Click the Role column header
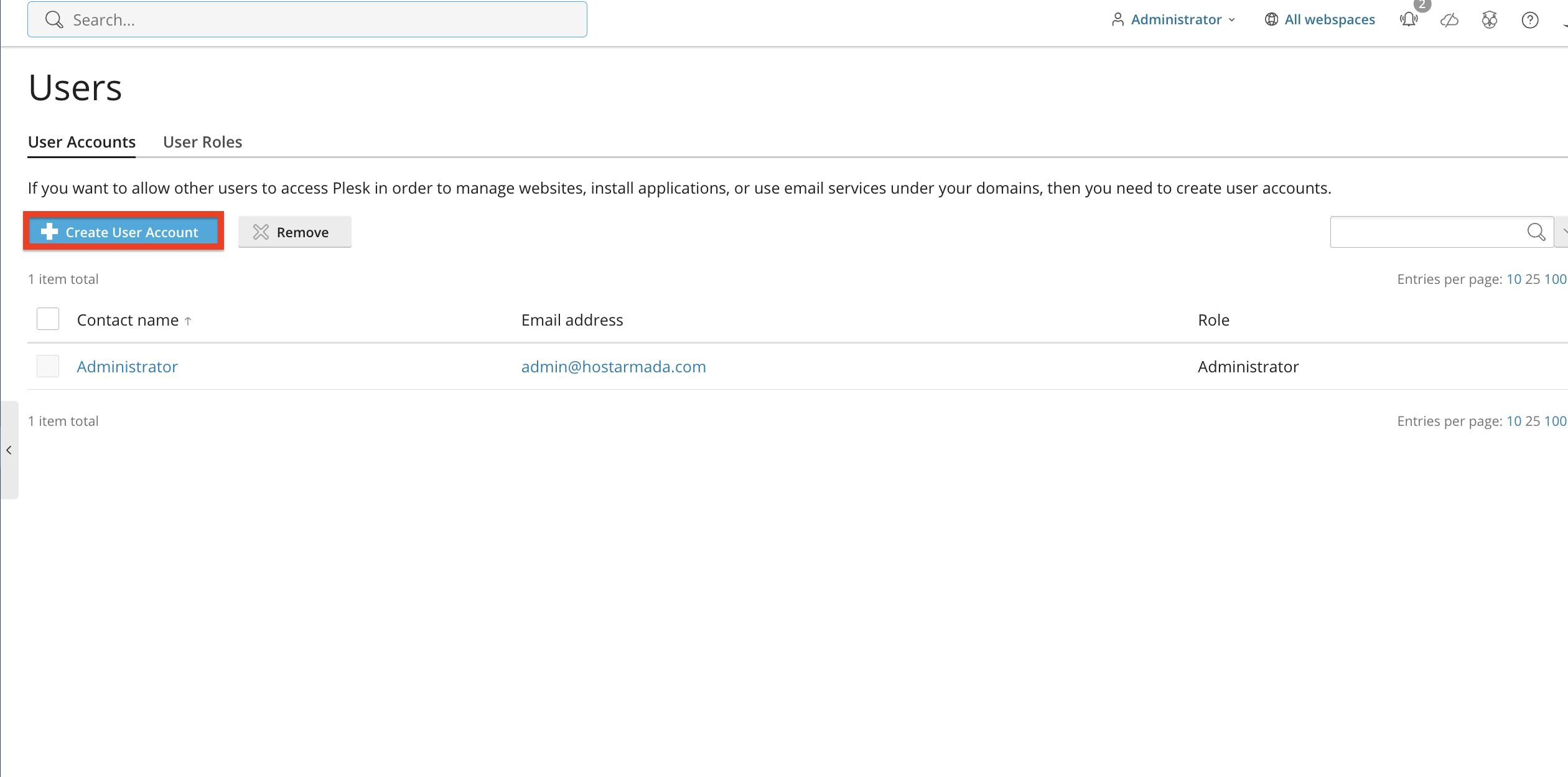This screenshot has height=777, width=1568. tap(1213, 320)
